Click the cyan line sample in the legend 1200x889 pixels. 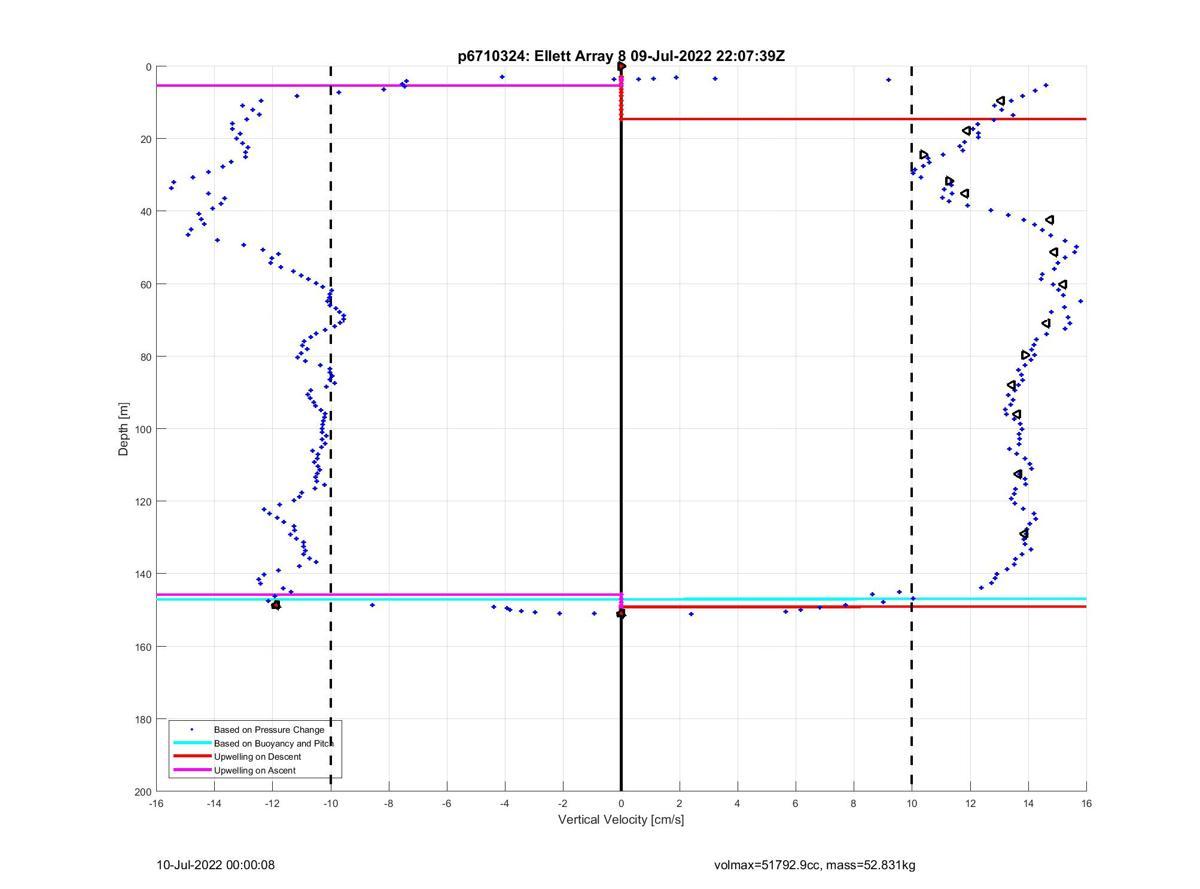[191, 743]
